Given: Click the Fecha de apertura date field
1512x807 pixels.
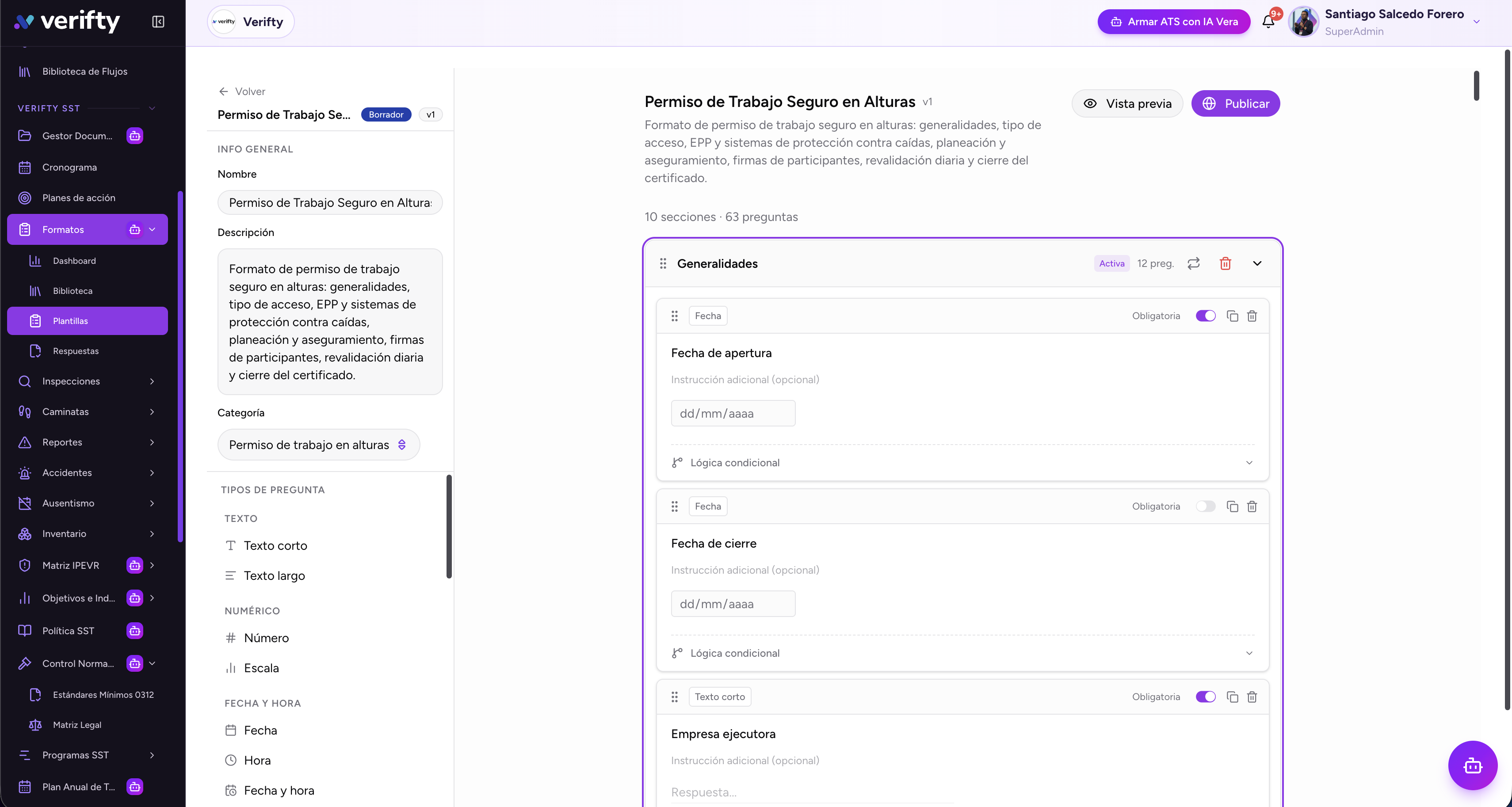Looking at the screenshot, I should tap(733, 413).
